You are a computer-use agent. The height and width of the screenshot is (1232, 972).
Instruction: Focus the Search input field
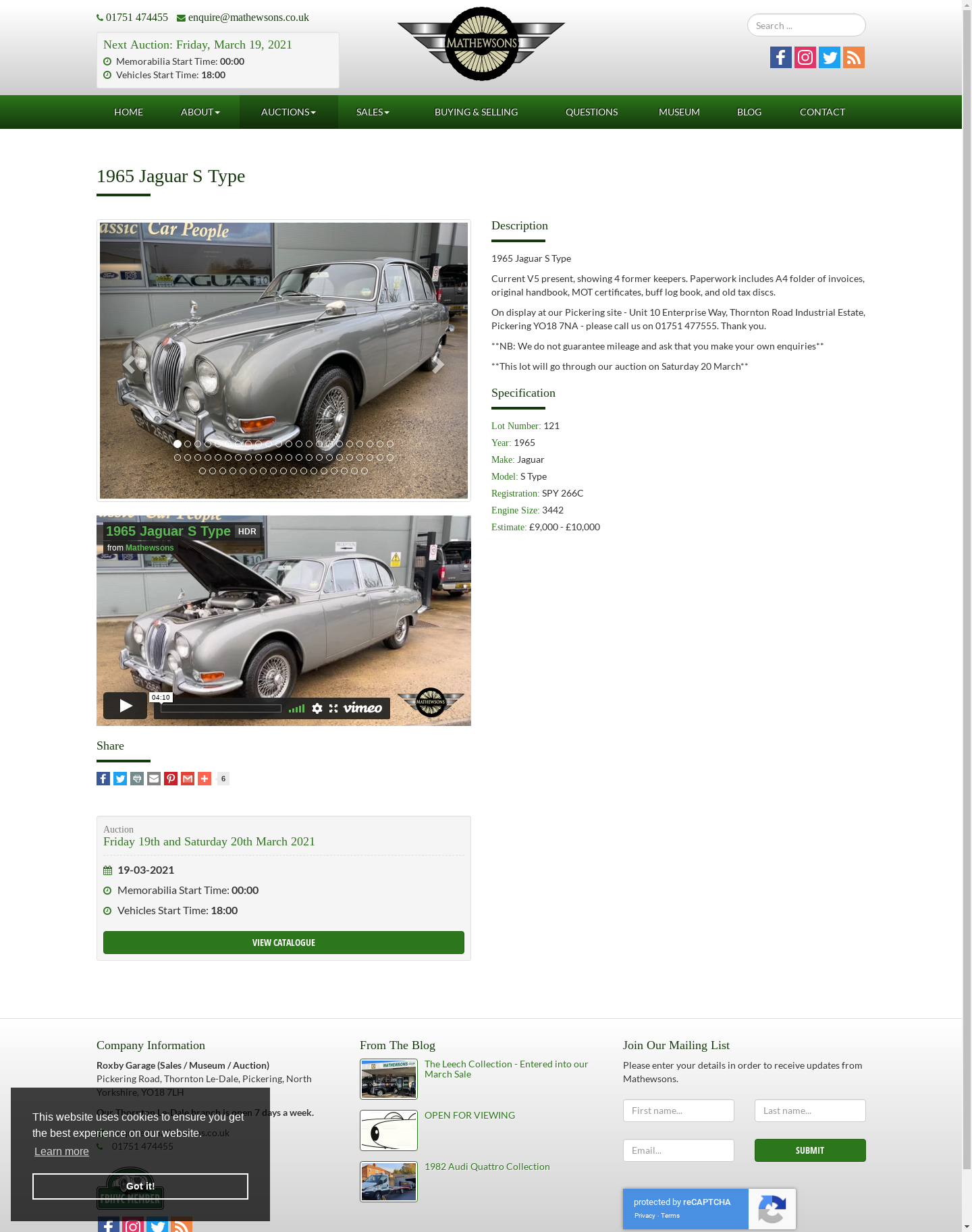pyautogui.click(x=807, y=26)
